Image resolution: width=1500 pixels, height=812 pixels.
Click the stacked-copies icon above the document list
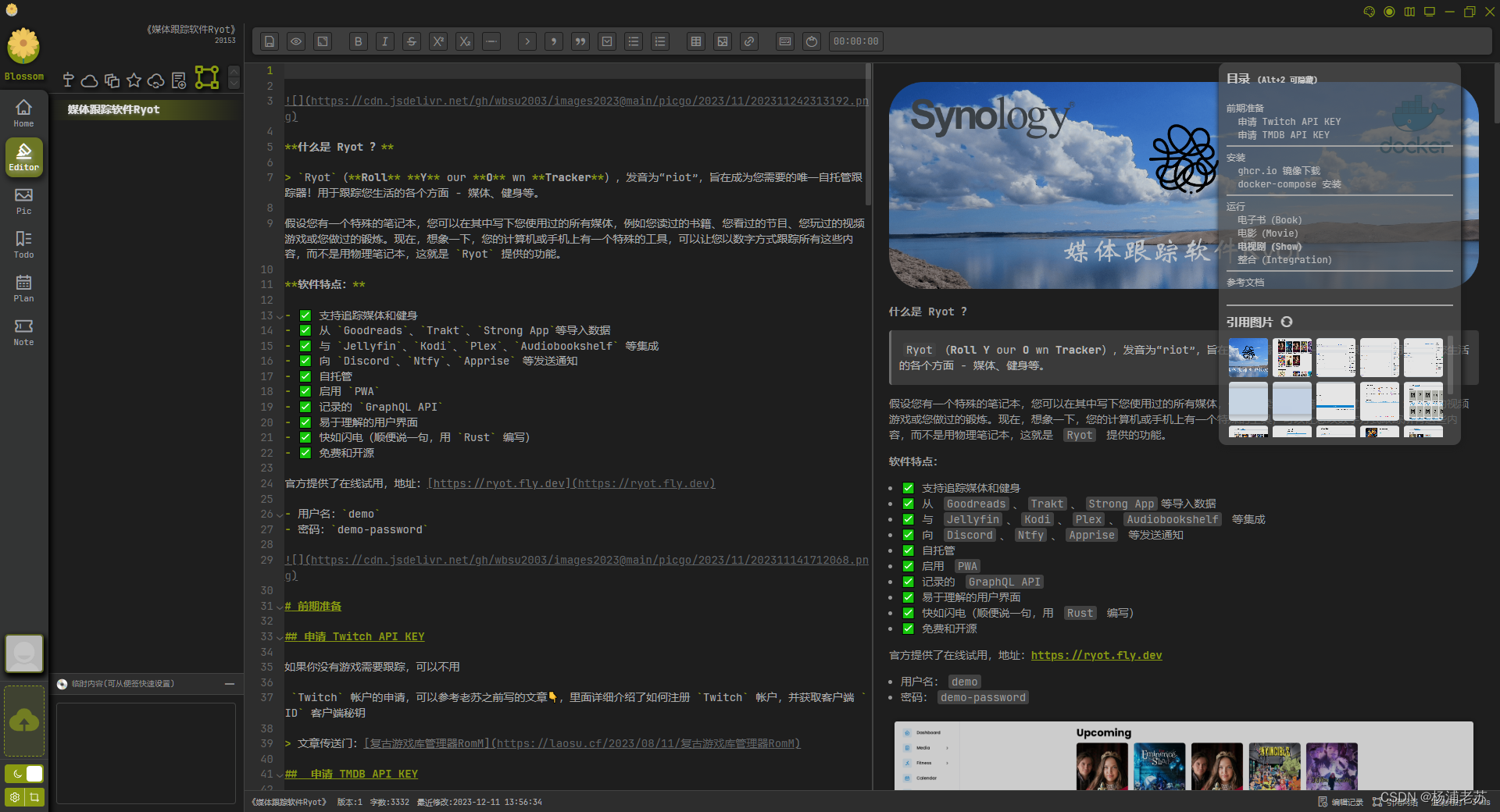[x=112, y=80]
